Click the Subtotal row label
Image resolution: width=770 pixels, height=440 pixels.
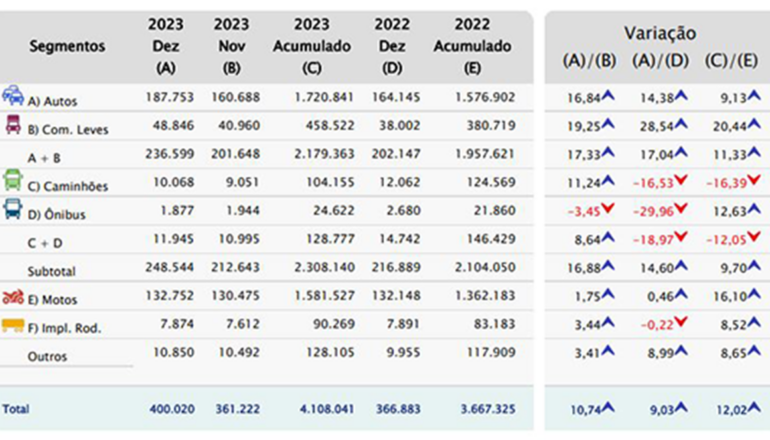tap(51, 271)
